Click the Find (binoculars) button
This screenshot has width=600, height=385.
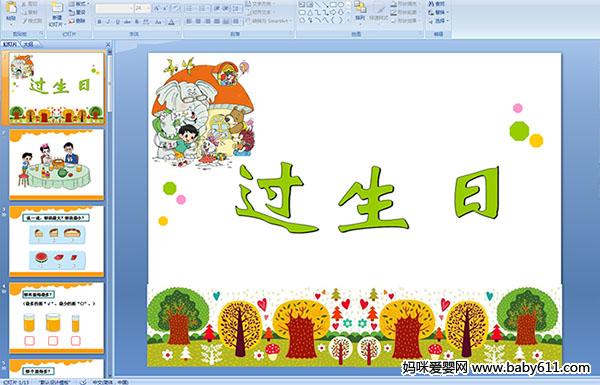click(437, 4)
